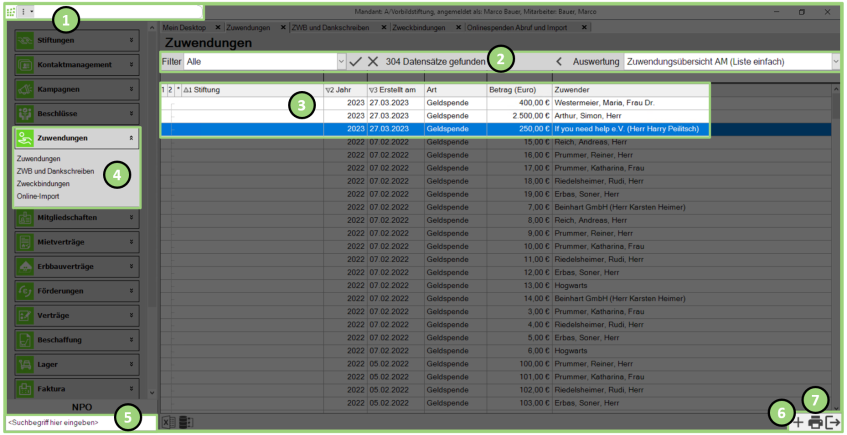
Task: Open Online-Import in the sidebar
Action: pos(37,196)
